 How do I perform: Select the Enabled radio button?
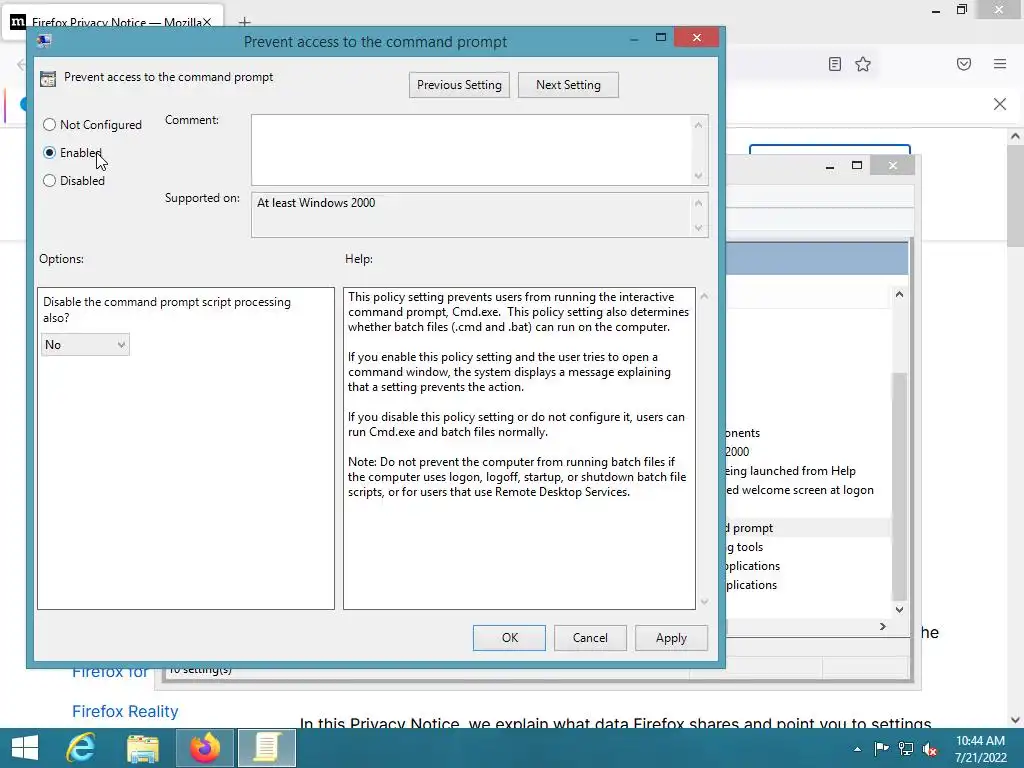50,153
